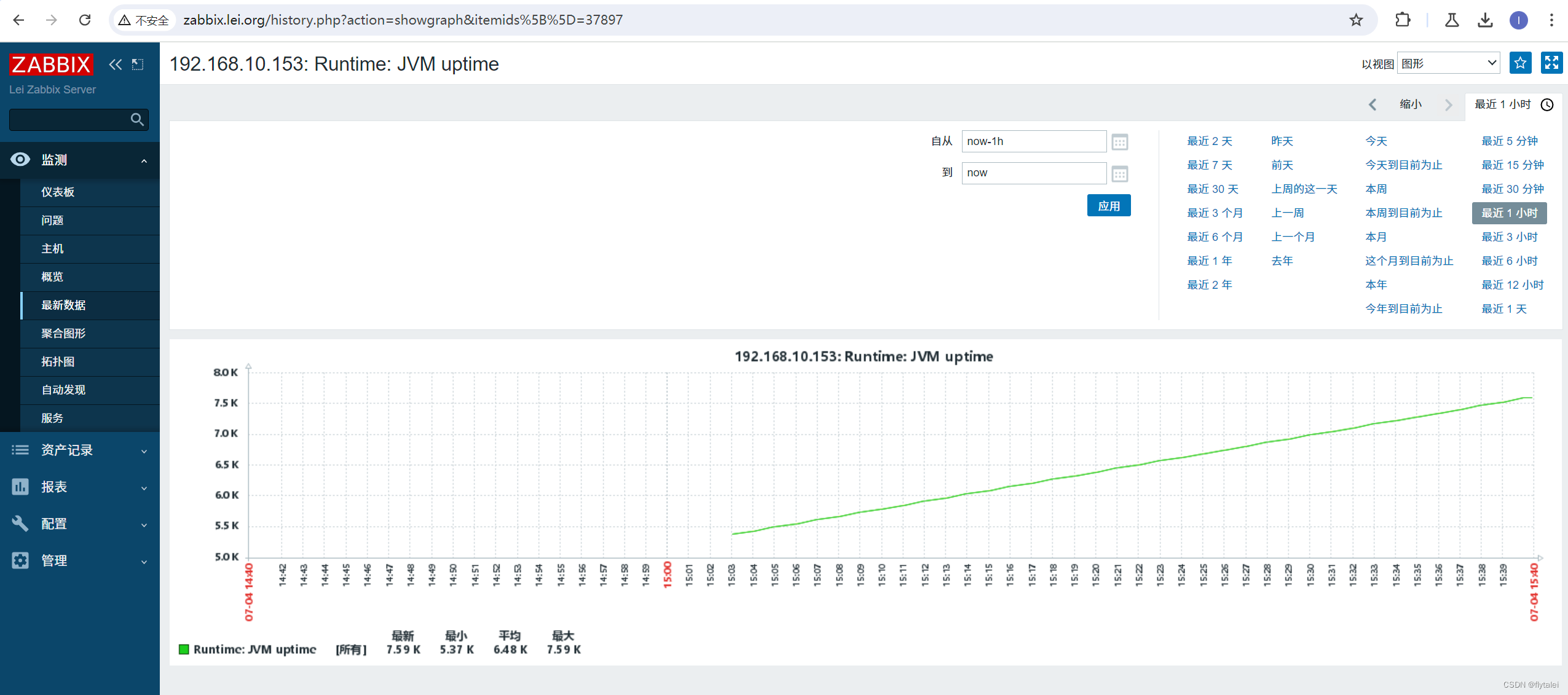Click the list icon for 资产记录
Viewport: 1568px width, 695px height.
20,450
